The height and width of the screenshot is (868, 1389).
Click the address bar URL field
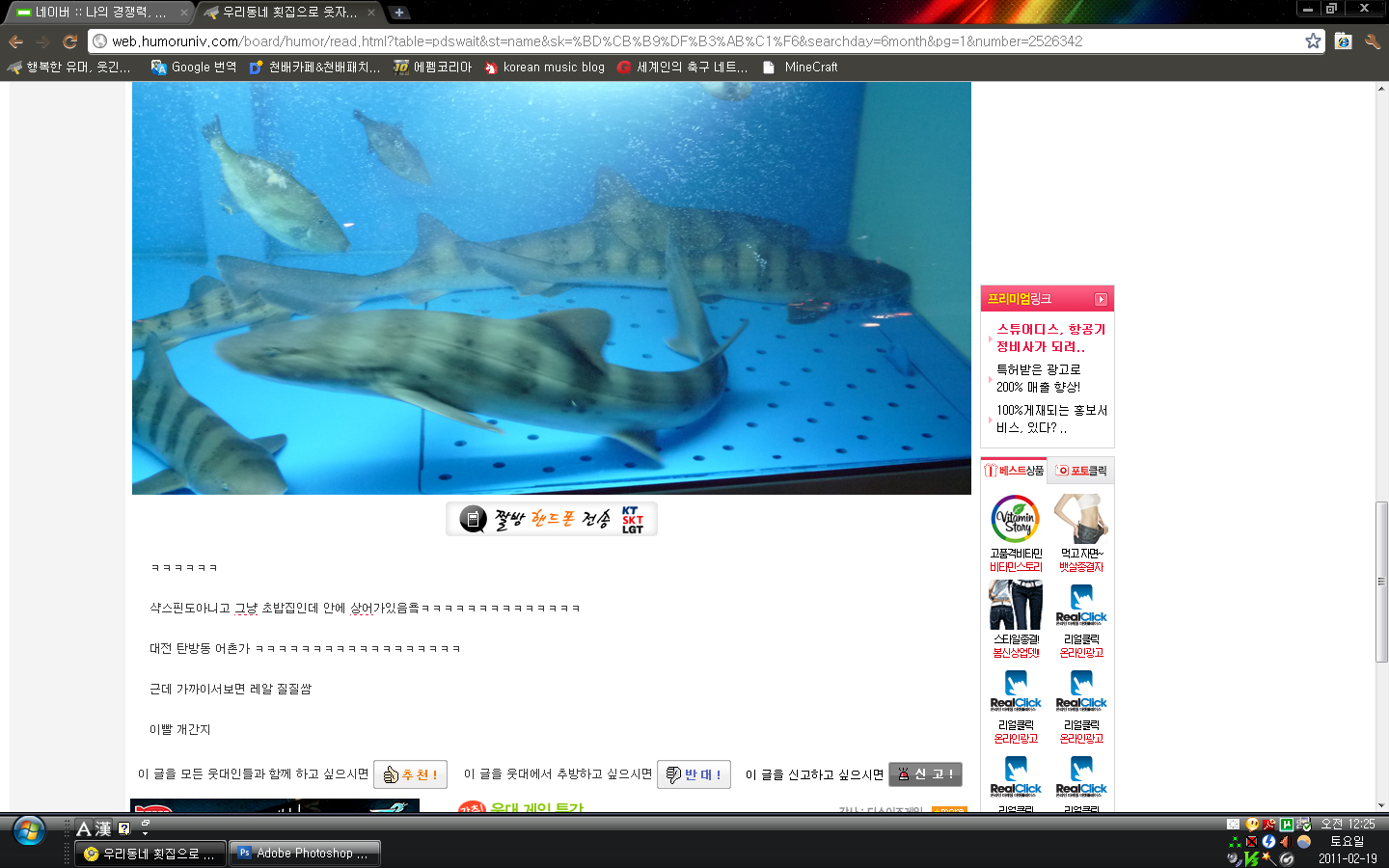tap(704, 41)
